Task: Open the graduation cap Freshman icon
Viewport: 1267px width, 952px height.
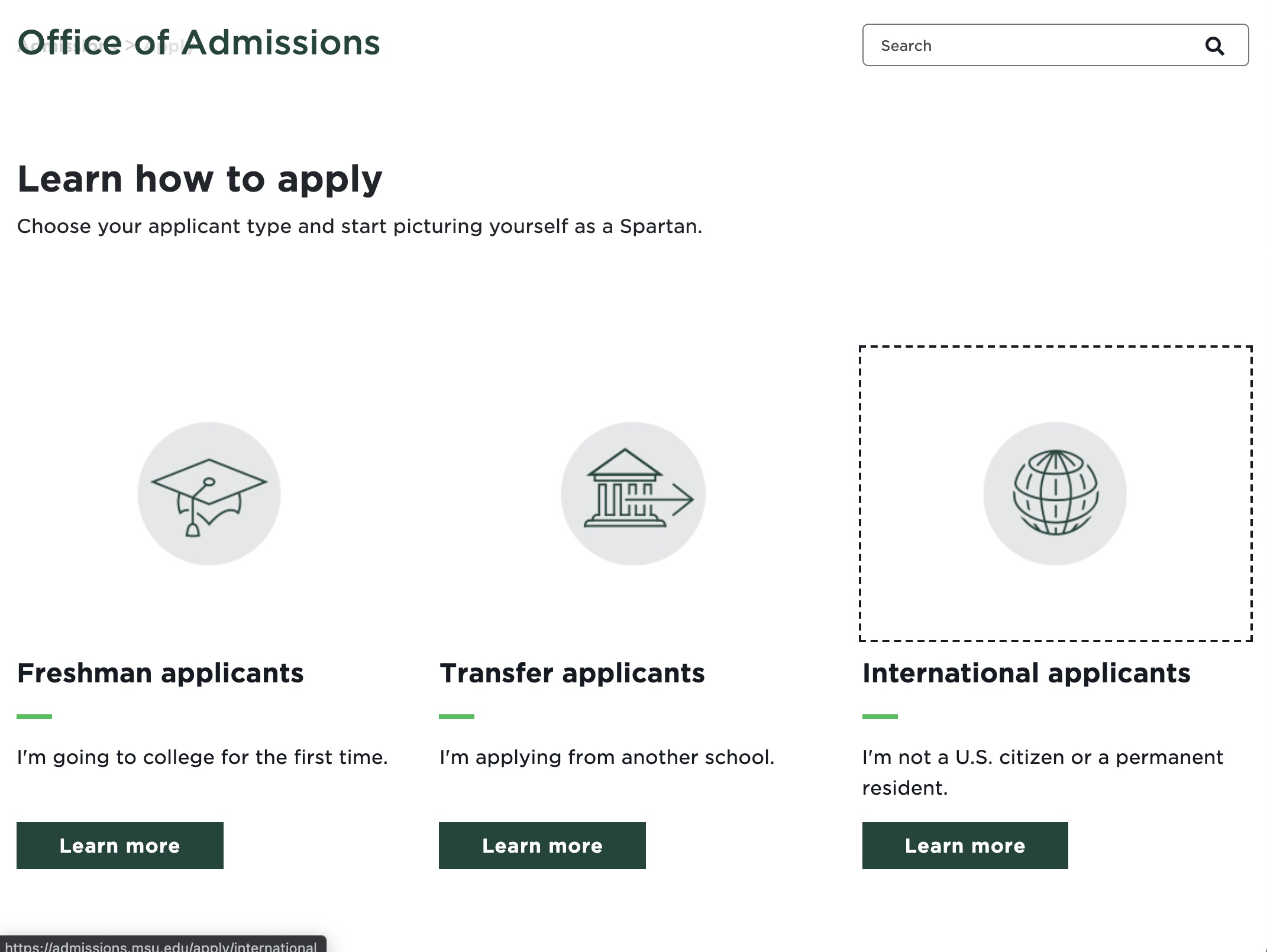Action: pyautogui.click(x=209, y=494)
